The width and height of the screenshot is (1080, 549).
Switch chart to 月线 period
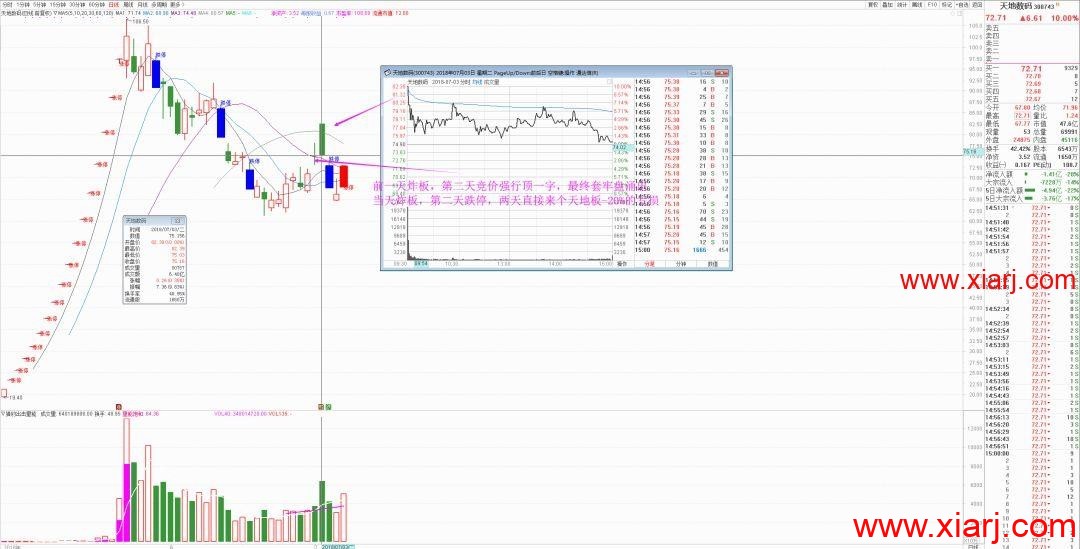pos(143,4)
